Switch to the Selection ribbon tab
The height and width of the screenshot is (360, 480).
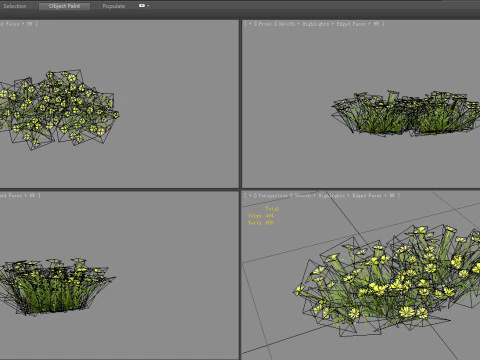(15, 6)
